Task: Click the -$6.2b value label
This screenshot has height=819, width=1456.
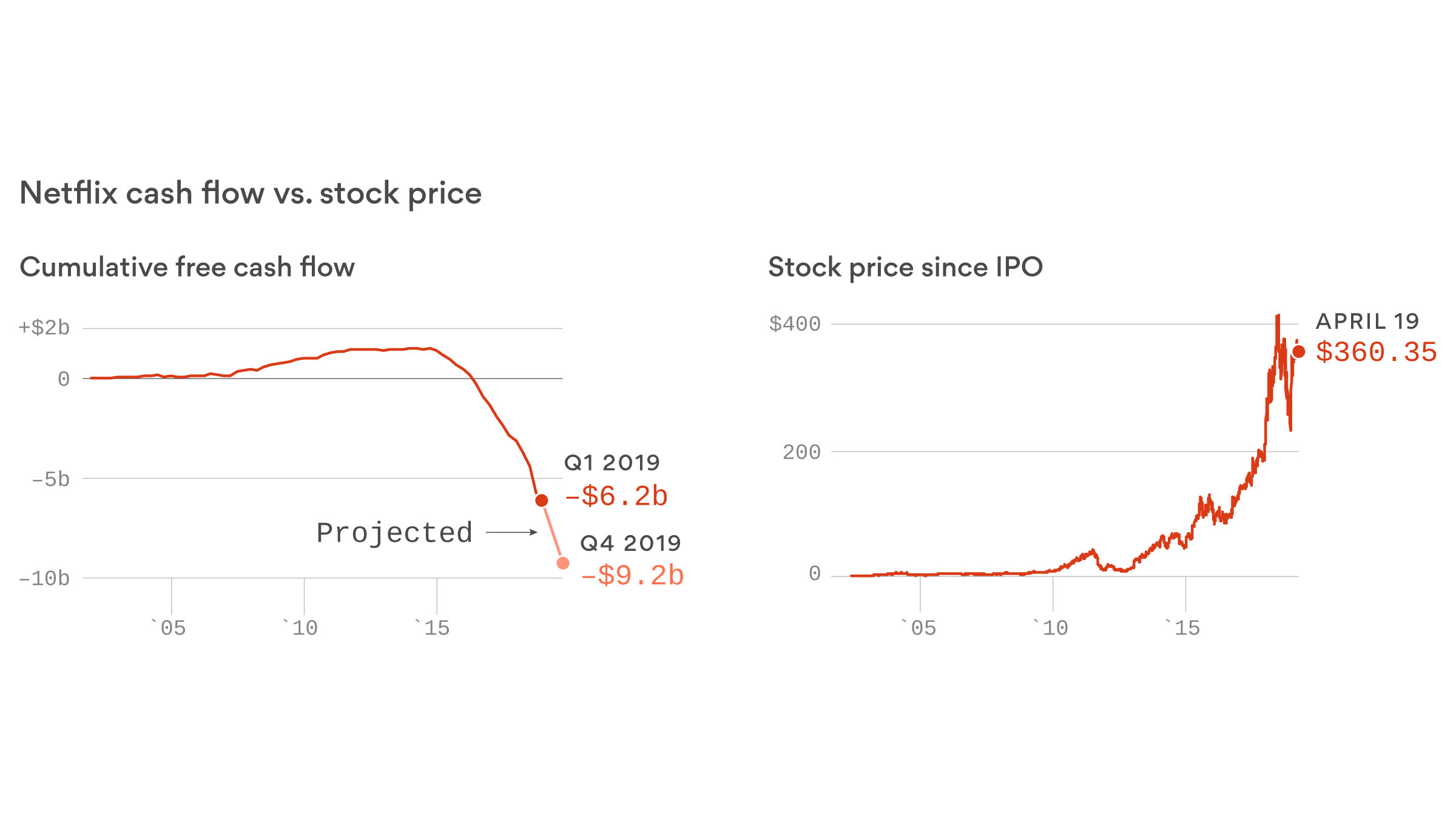Action: (x=616, y=496)
